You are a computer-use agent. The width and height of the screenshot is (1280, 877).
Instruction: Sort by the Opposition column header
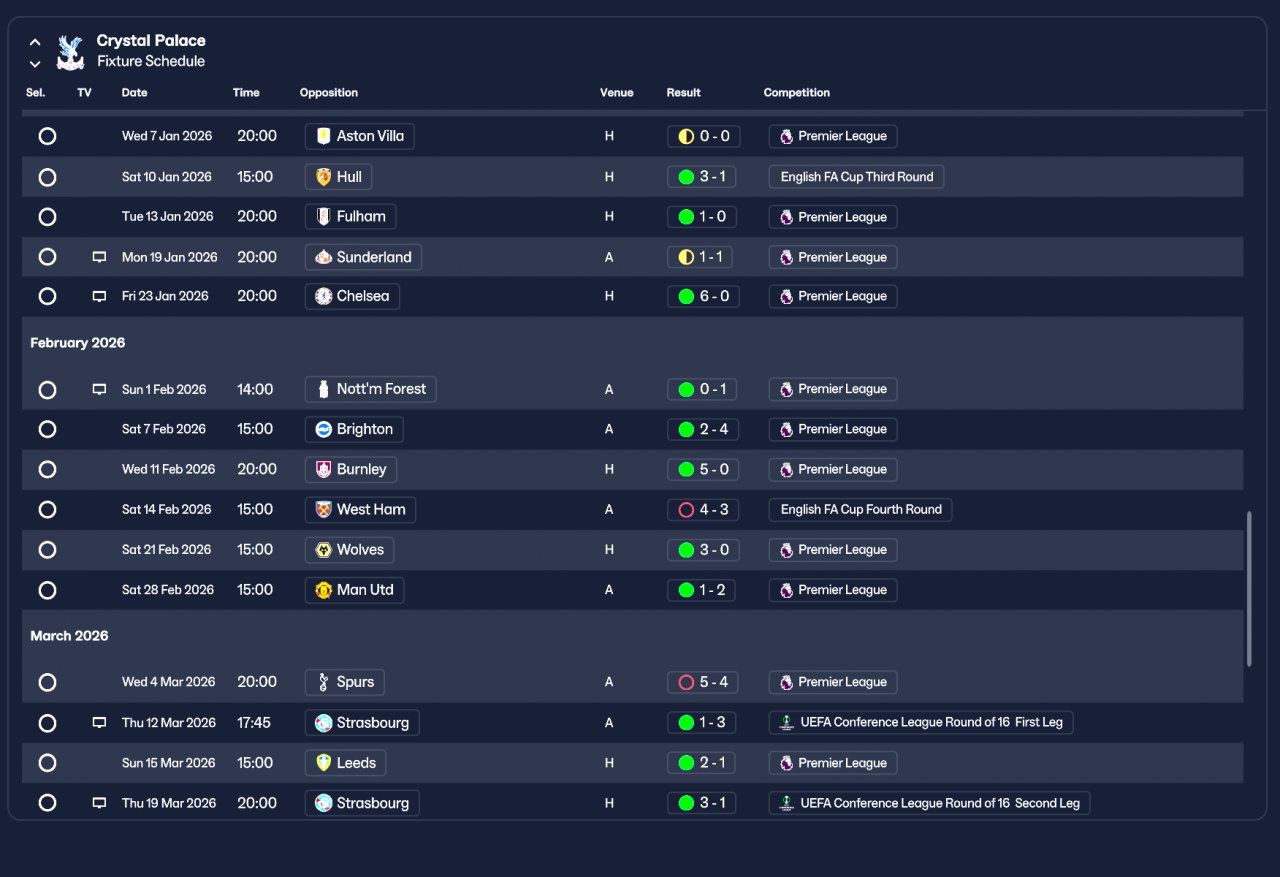tap(329, 93)
